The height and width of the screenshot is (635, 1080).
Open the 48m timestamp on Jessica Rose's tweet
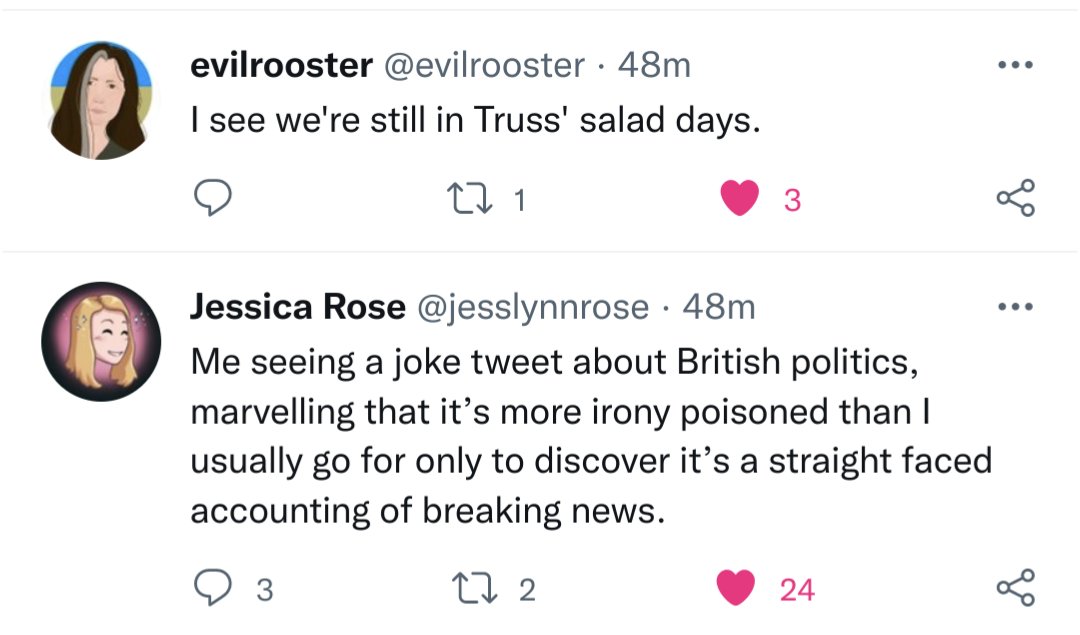(x=718, y=308)
